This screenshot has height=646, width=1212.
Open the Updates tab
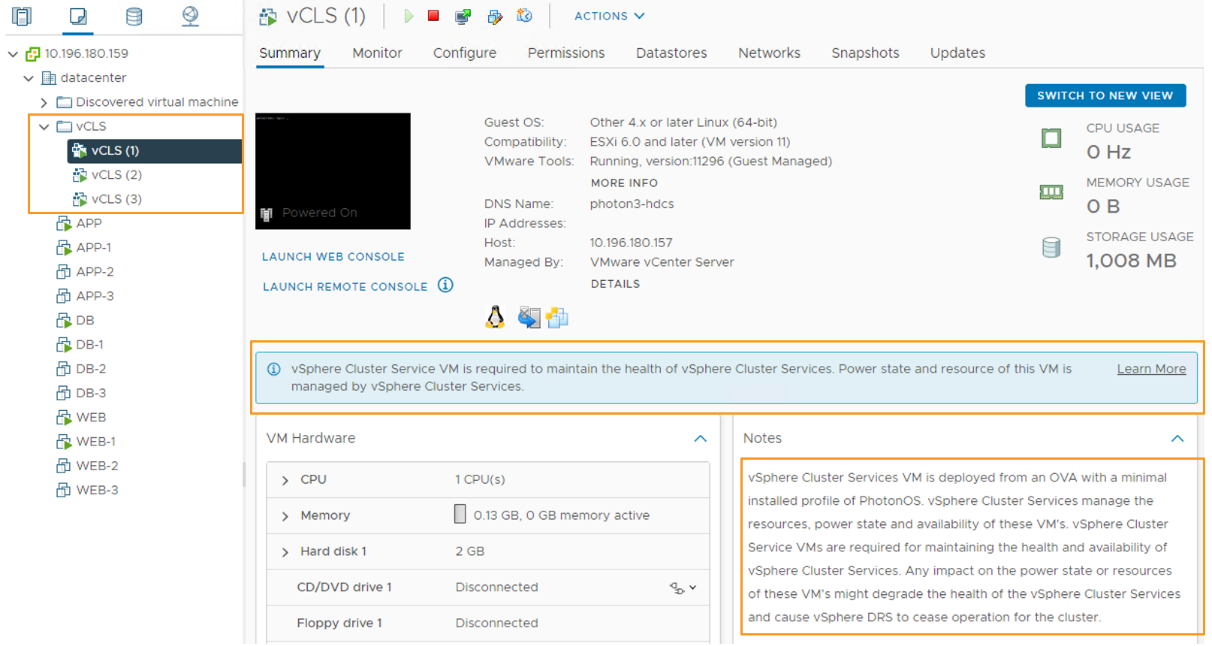(x=958, y=53)
